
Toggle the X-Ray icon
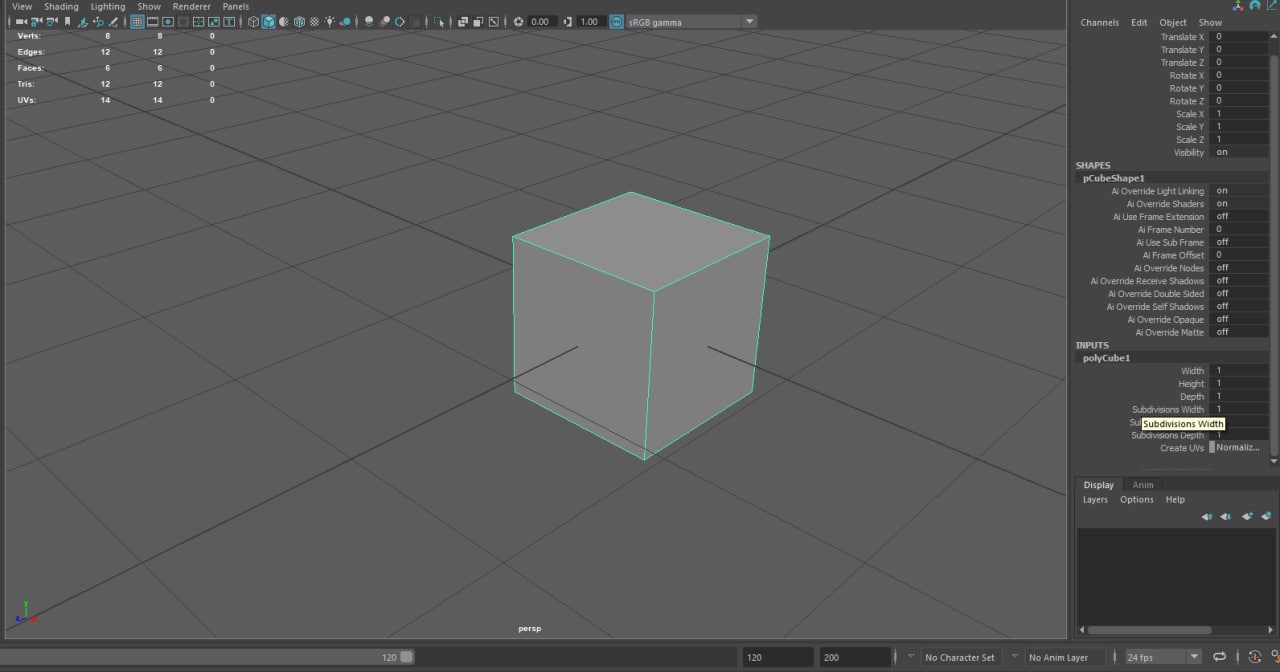coord(462,21)
